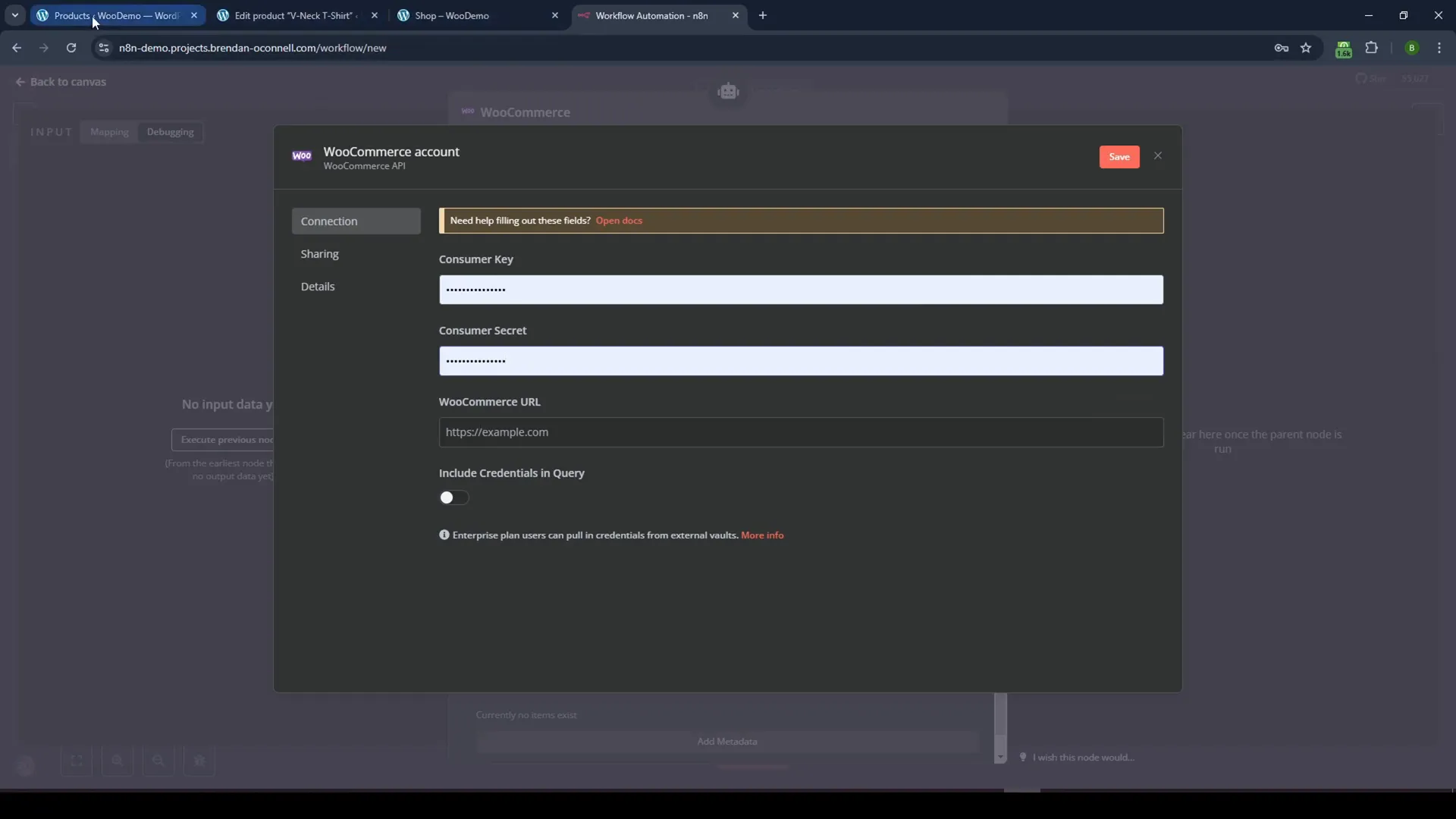Screen dimensions: 1456x819
Task: Open the Mapping tab in workflow panel
Action: [x=109, y=131]
